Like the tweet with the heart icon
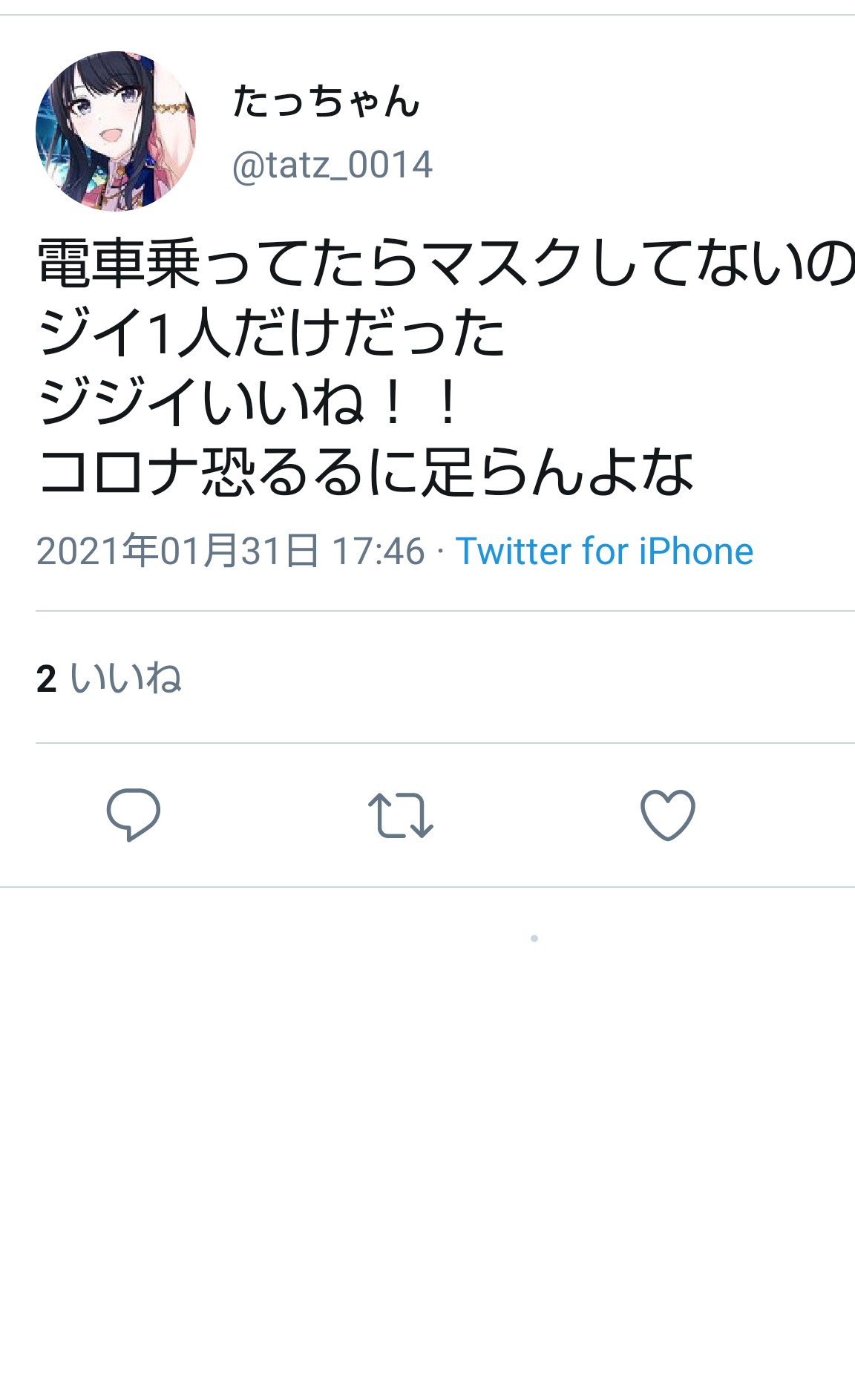The height and width of the screenshot is (1400, 855). [x=668, y=815]
